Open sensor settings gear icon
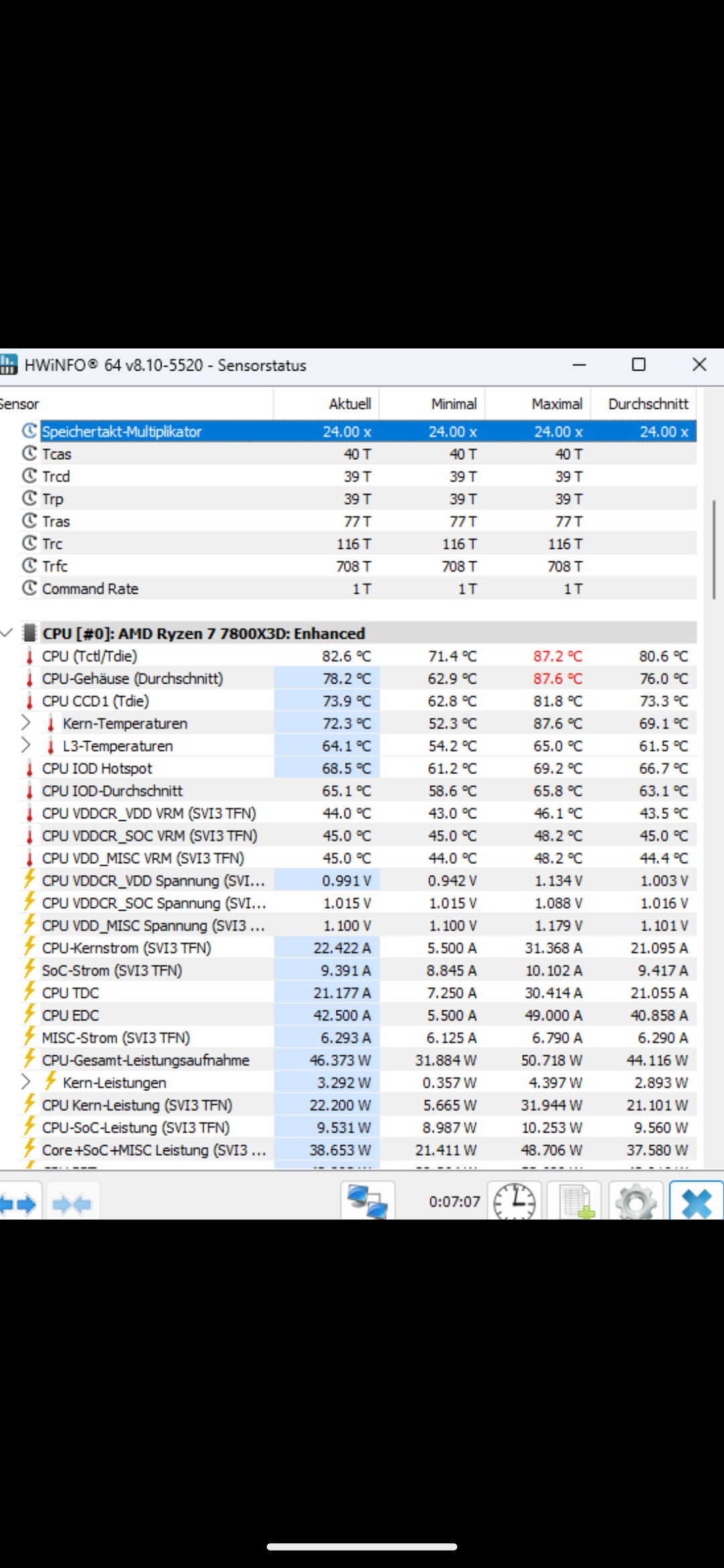The height and width of the screenshot is (1568, 724). pos(635,1202)
